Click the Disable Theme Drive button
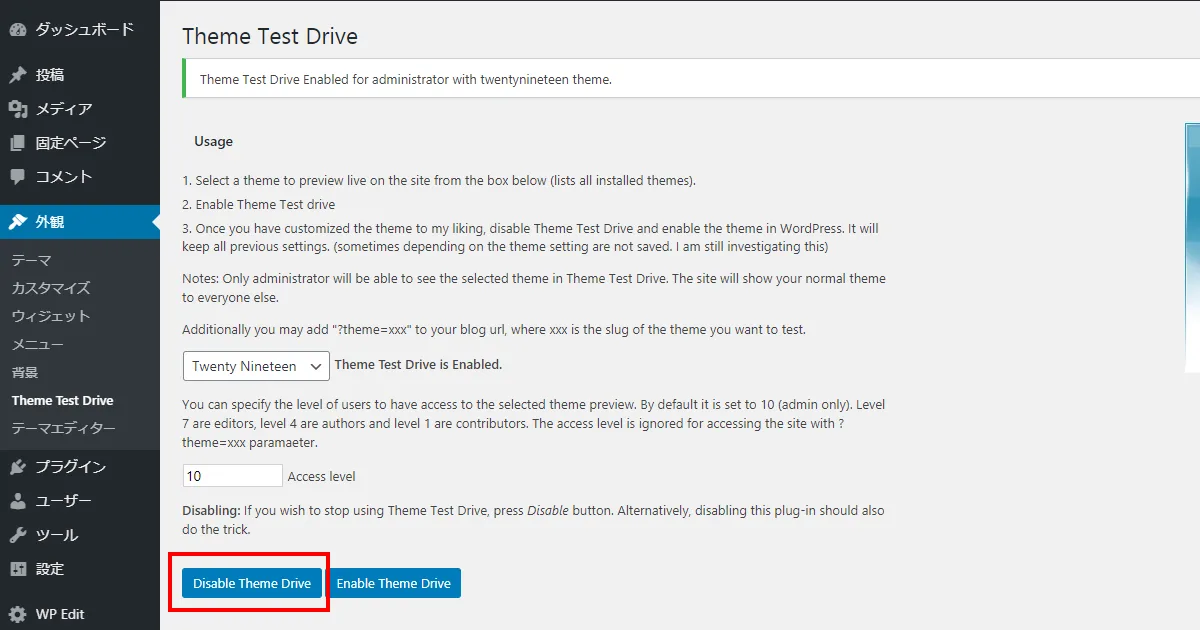 click(x=252, y=583)
